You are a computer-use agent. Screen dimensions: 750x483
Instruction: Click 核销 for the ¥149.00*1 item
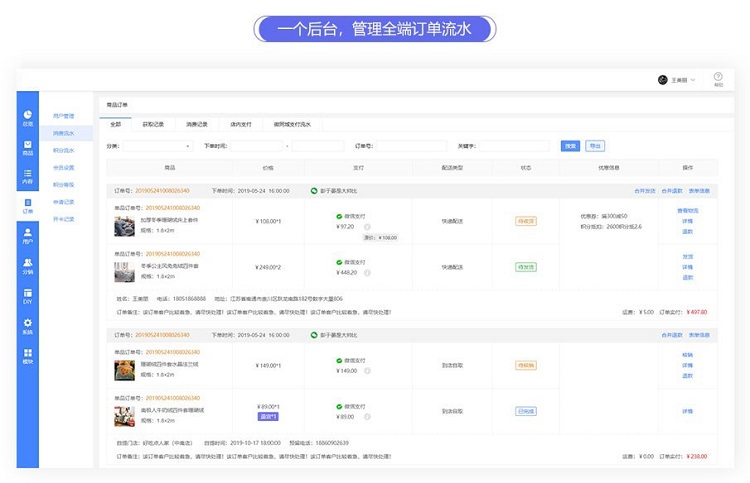pos(688,355)
